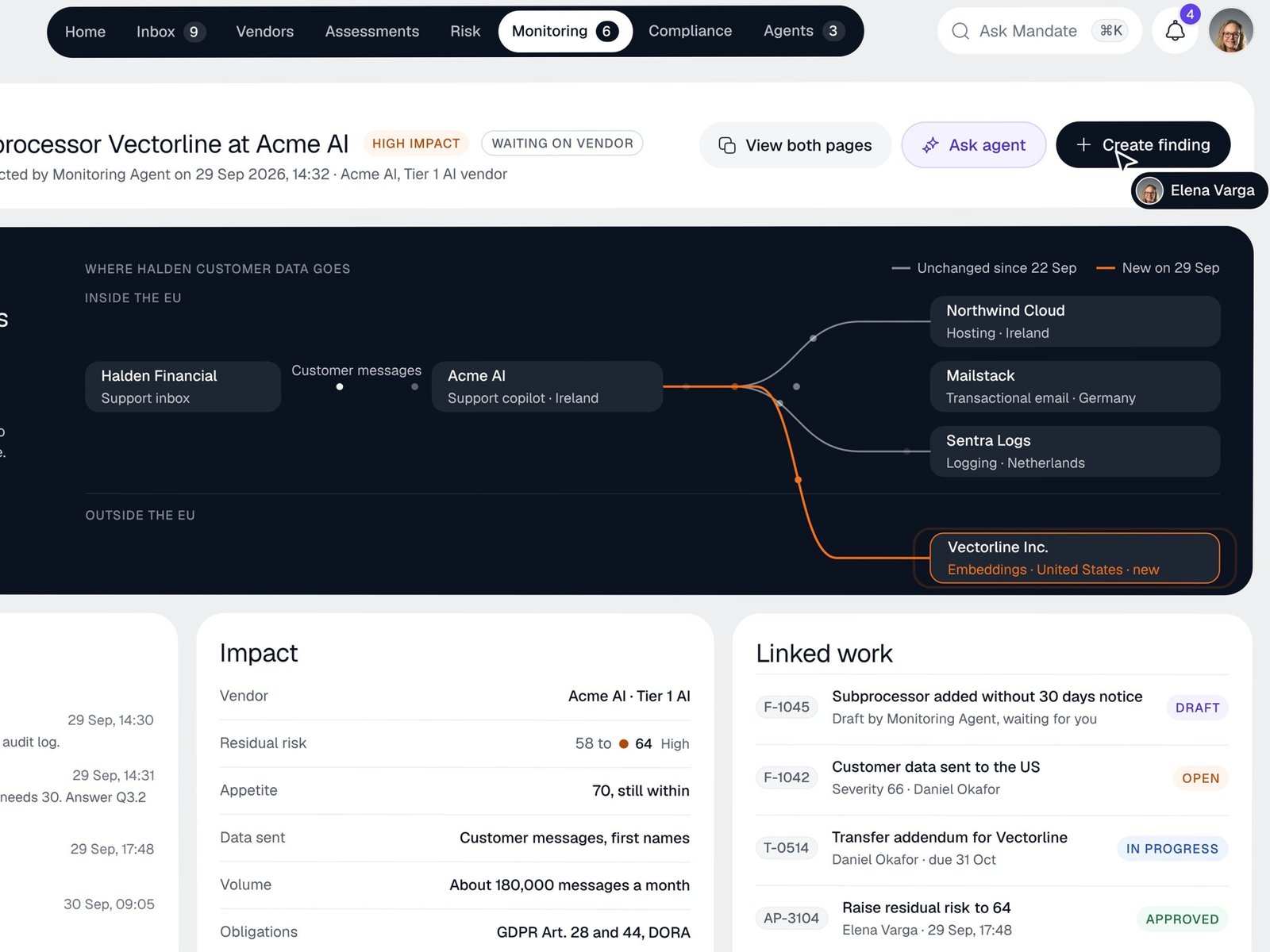Viewport: 1270px width, 952px height.
Task: Open the user profile avatar
Action: pyautogui.click(x=1231, y=31)
